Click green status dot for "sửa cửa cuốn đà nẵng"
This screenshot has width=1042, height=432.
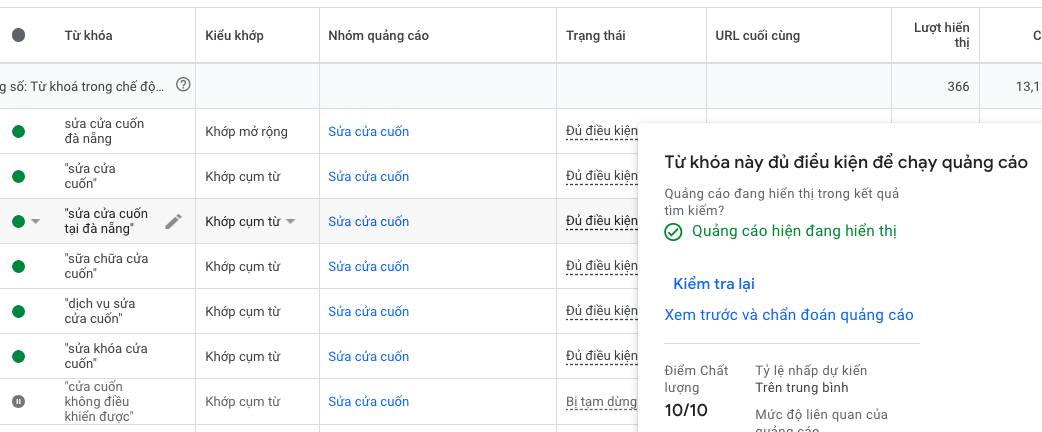(x=18, y=131)
